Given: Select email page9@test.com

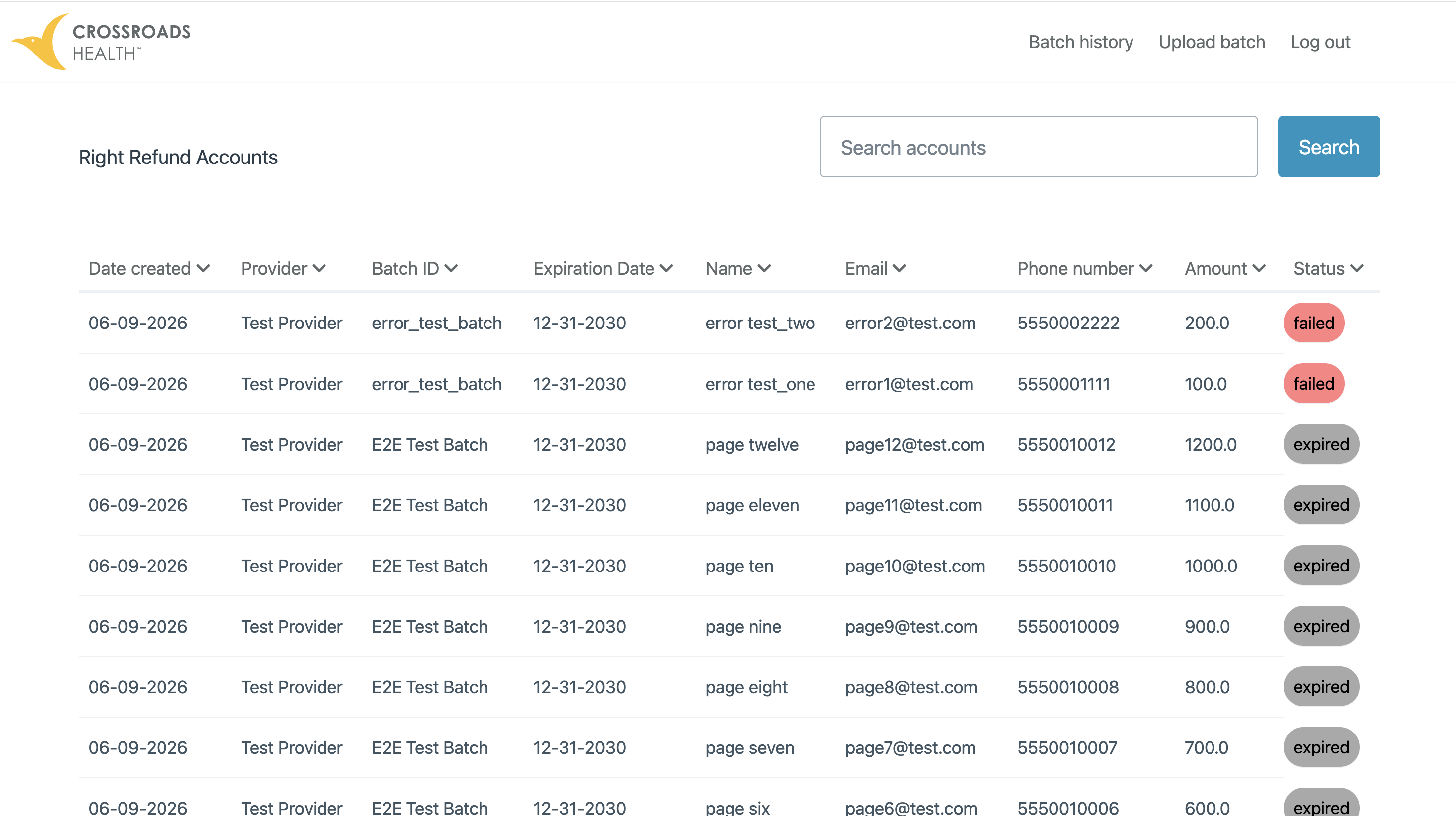Looking at the screenshot, I should click(x=911, y=627).
